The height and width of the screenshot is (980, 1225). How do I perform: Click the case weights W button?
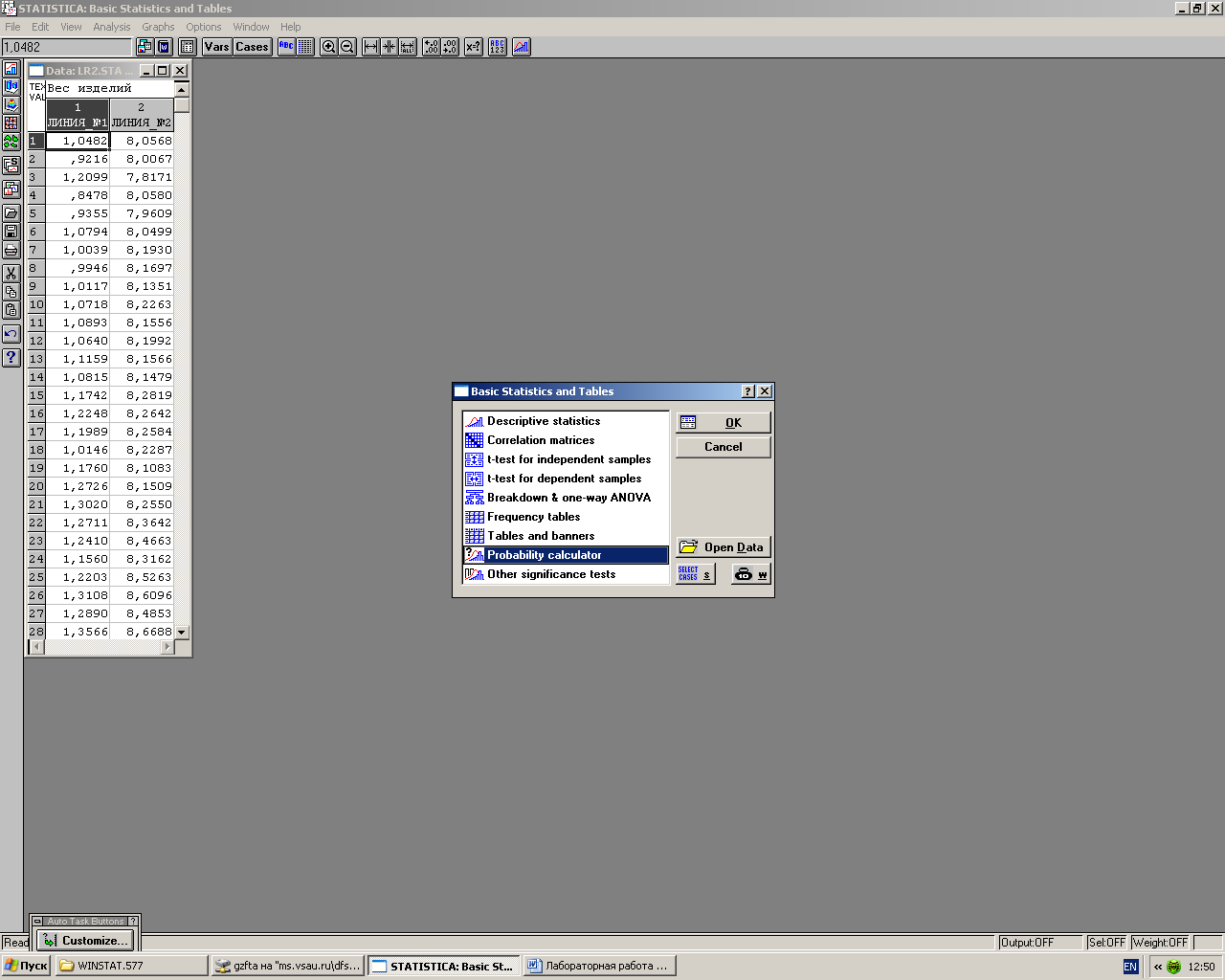click(751, 574)
